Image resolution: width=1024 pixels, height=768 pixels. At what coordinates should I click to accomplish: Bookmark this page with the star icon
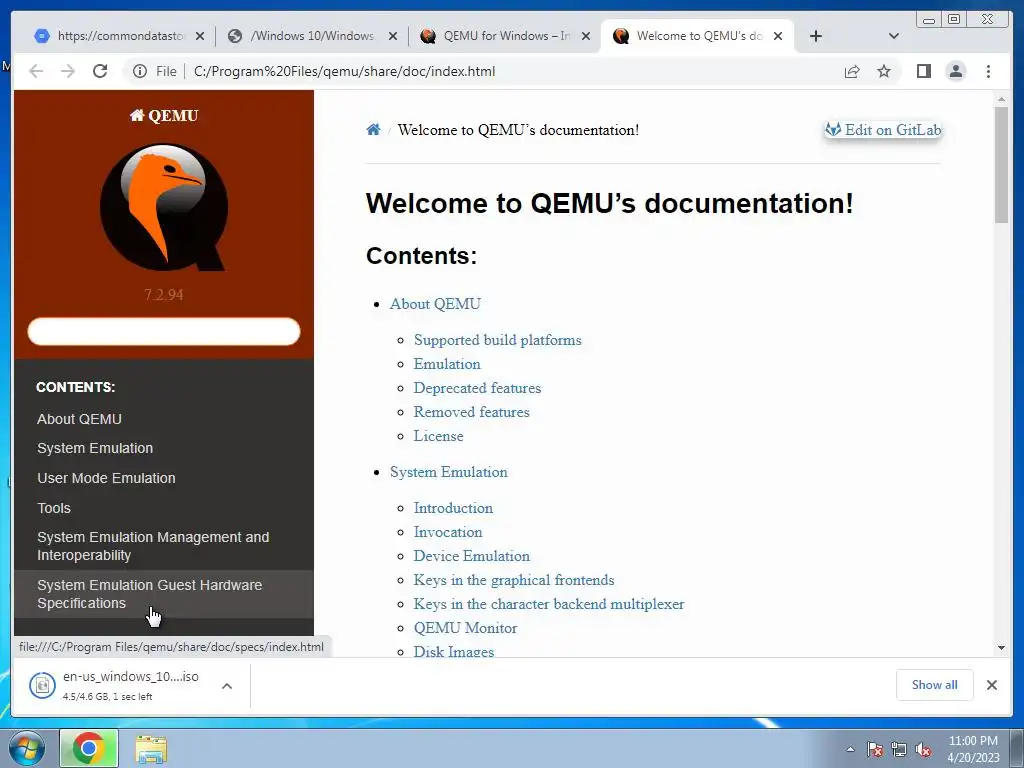884,71
